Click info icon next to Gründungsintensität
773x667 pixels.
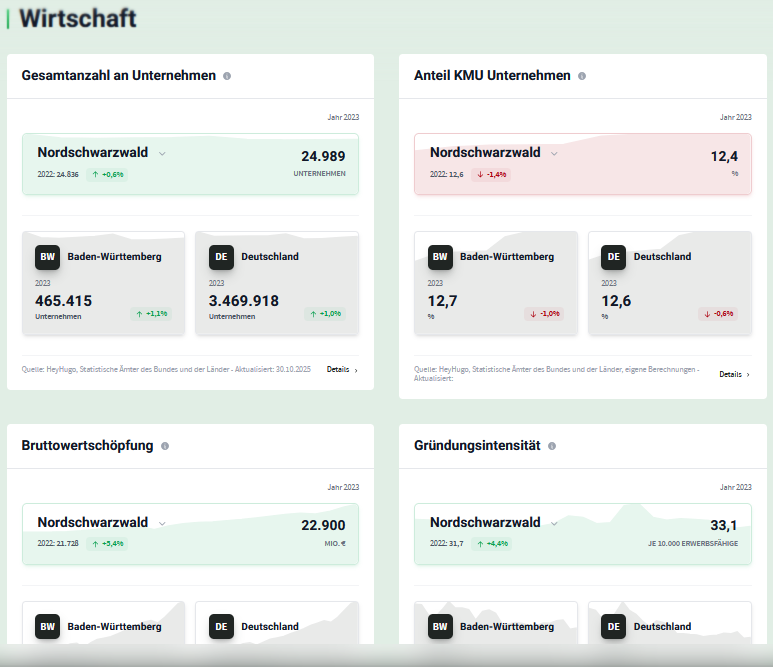coord(552,446)
